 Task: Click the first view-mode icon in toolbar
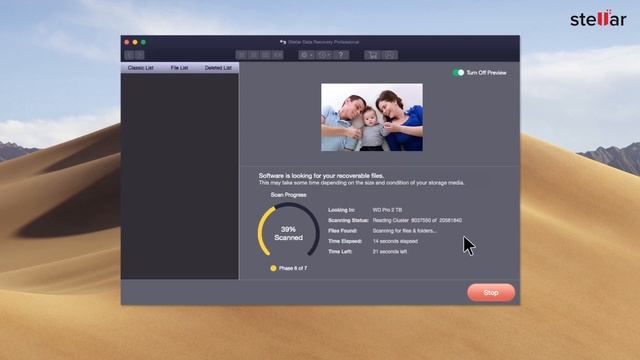[x=242, y=55]
